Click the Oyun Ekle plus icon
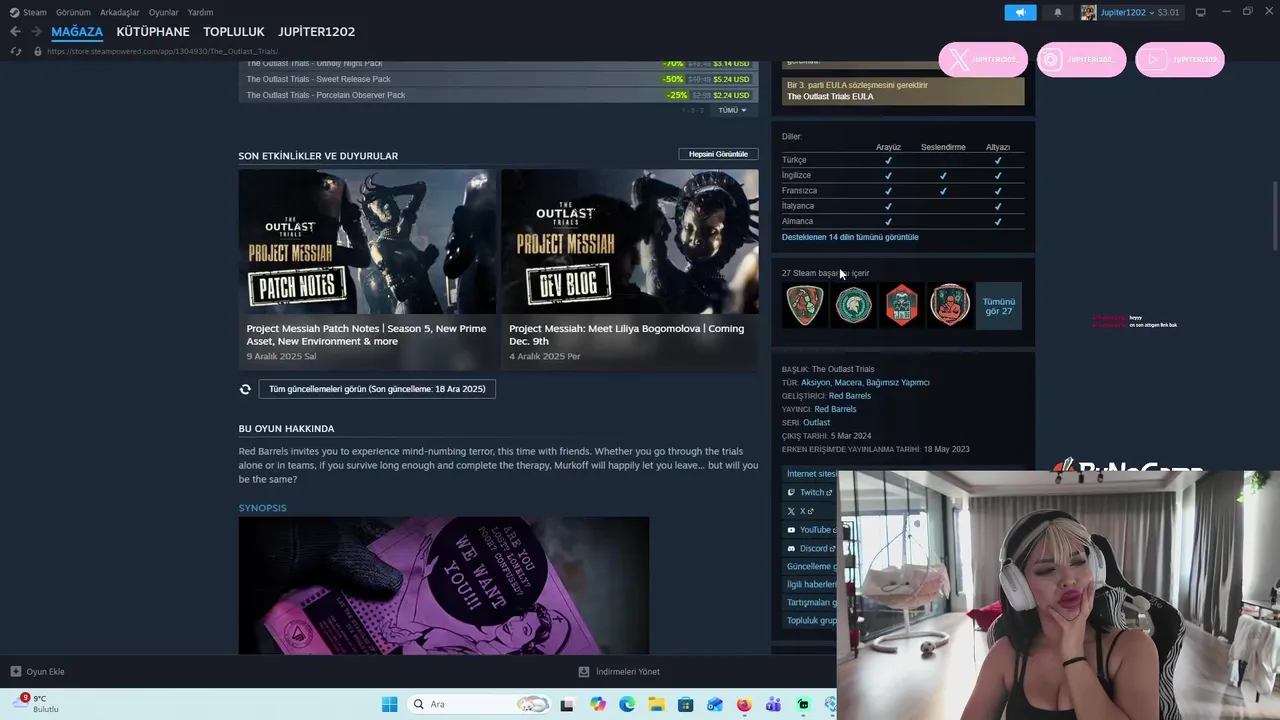The width and height of the screenshot is (1280, 720). 15,672
